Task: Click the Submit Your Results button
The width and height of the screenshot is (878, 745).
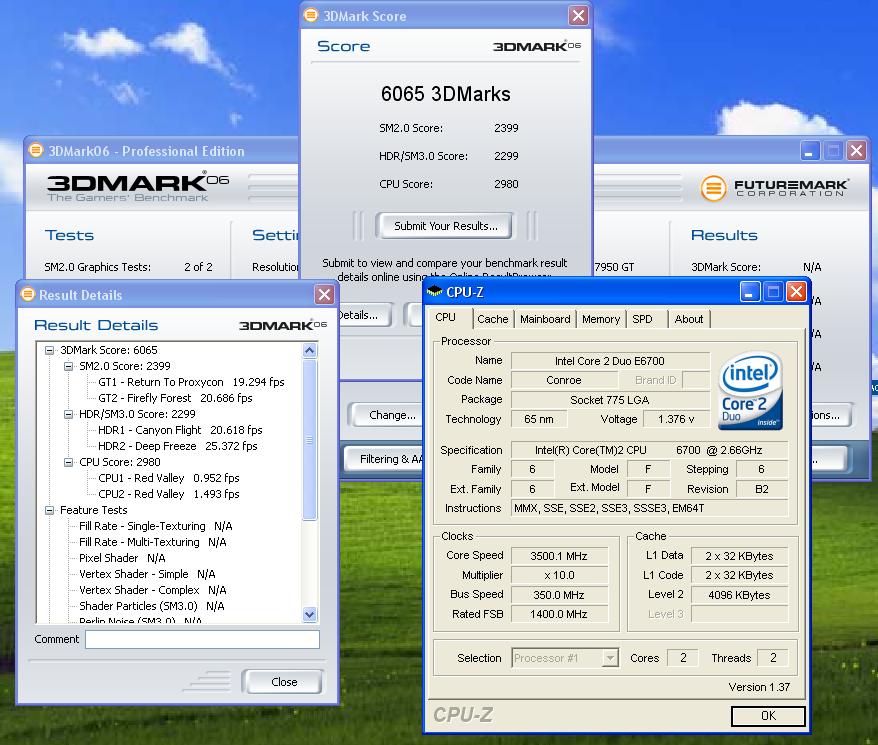Action: (446, 226)
